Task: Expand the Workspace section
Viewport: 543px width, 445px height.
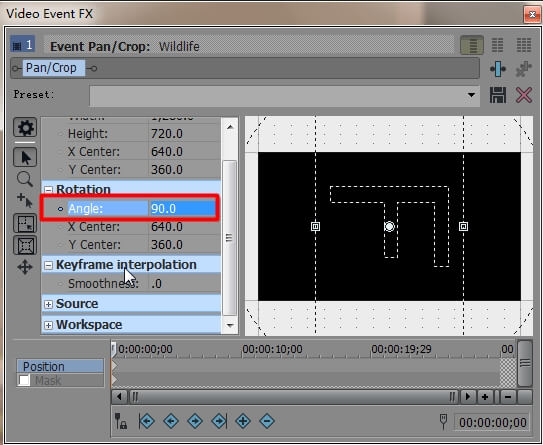Action: coord(48,325)
